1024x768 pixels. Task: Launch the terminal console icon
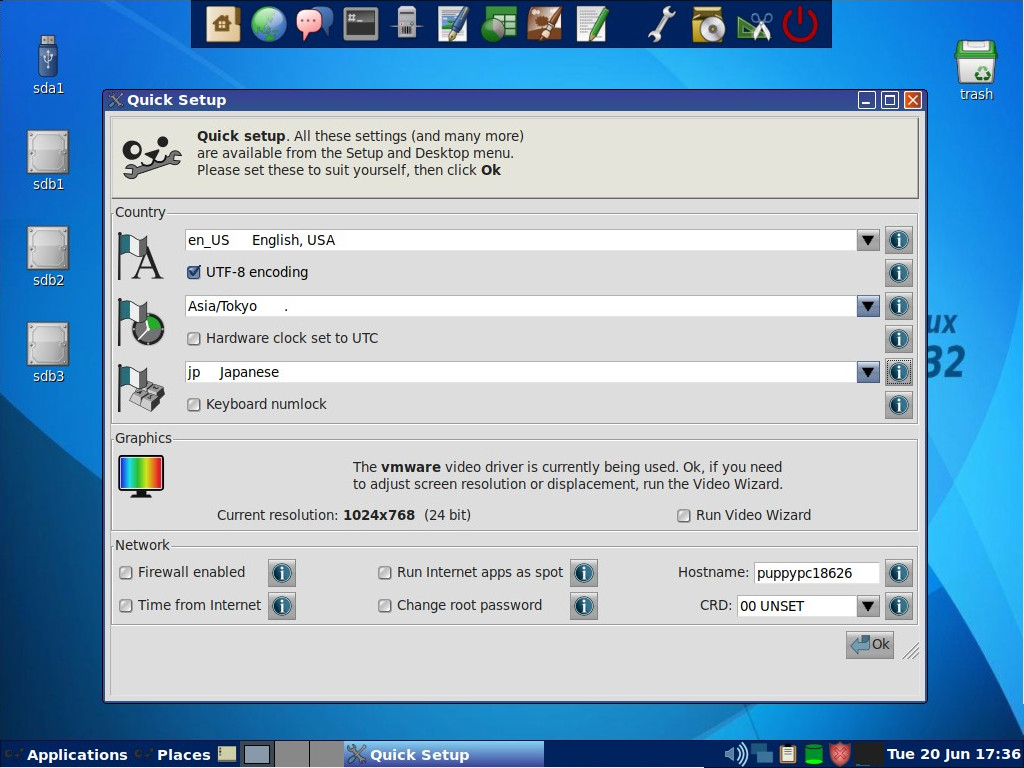coord(360,24)
